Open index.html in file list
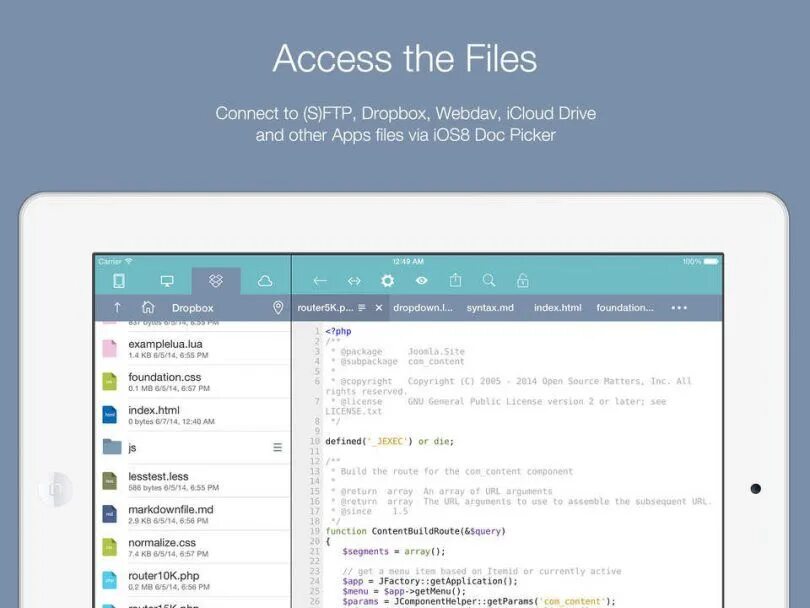 193,415
